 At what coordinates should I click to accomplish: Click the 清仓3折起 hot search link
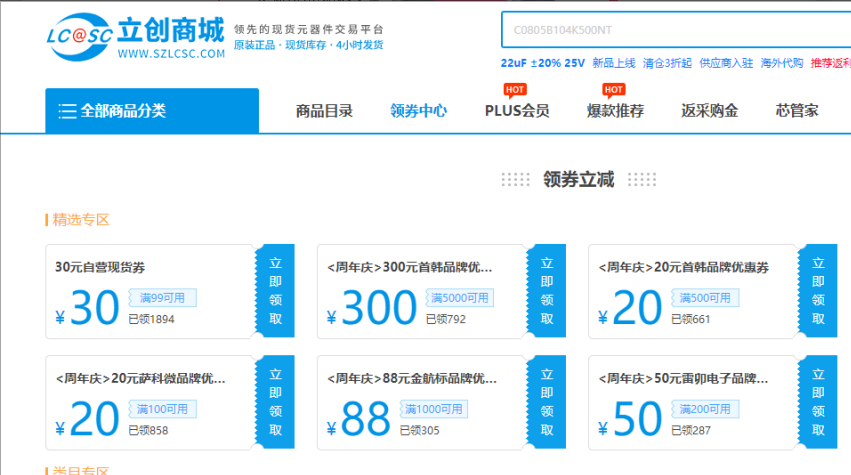coord(666,62)
